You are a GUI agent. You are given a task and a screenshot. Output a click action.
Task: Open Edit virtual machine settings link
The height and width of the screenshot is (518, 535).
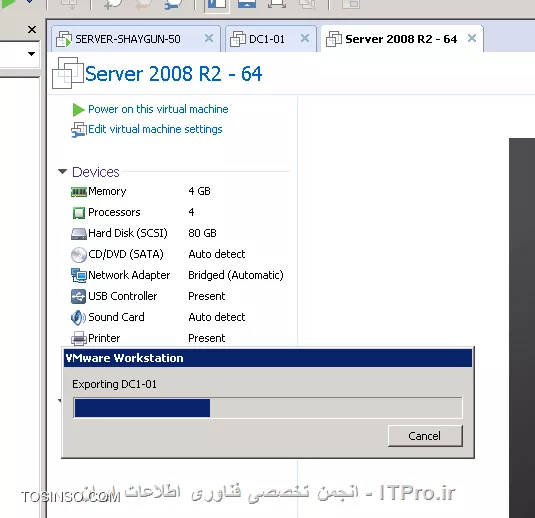[155, 129]
